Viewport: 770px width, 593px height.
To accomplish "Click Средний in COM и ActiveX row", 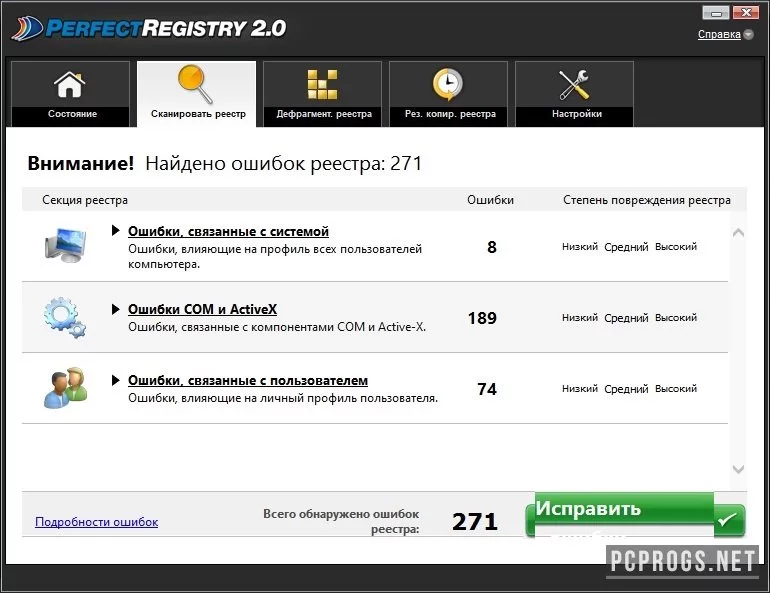I will click(x=626, y=318).
